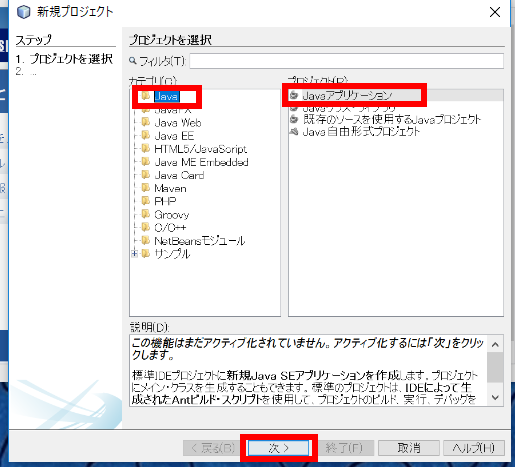515x467 pixels.
Task: Expand the サンプル tree node
Action: [x=134, y=254]
